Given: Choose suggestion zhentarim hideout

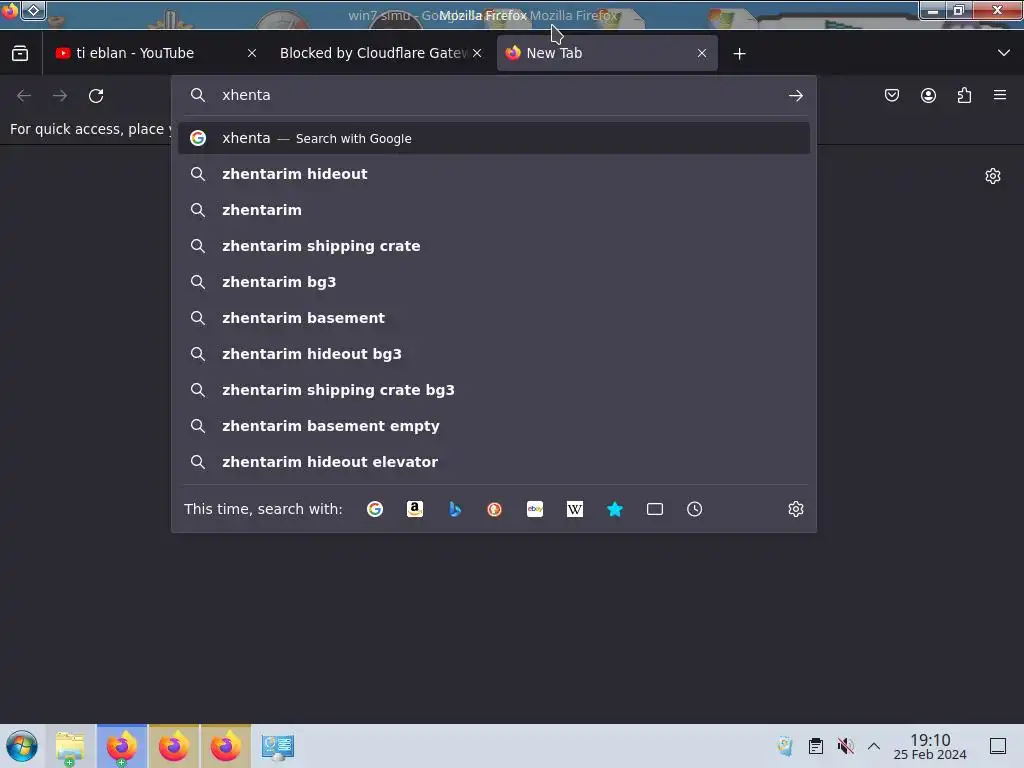Looking at the screenshot, I should [494, 174].
